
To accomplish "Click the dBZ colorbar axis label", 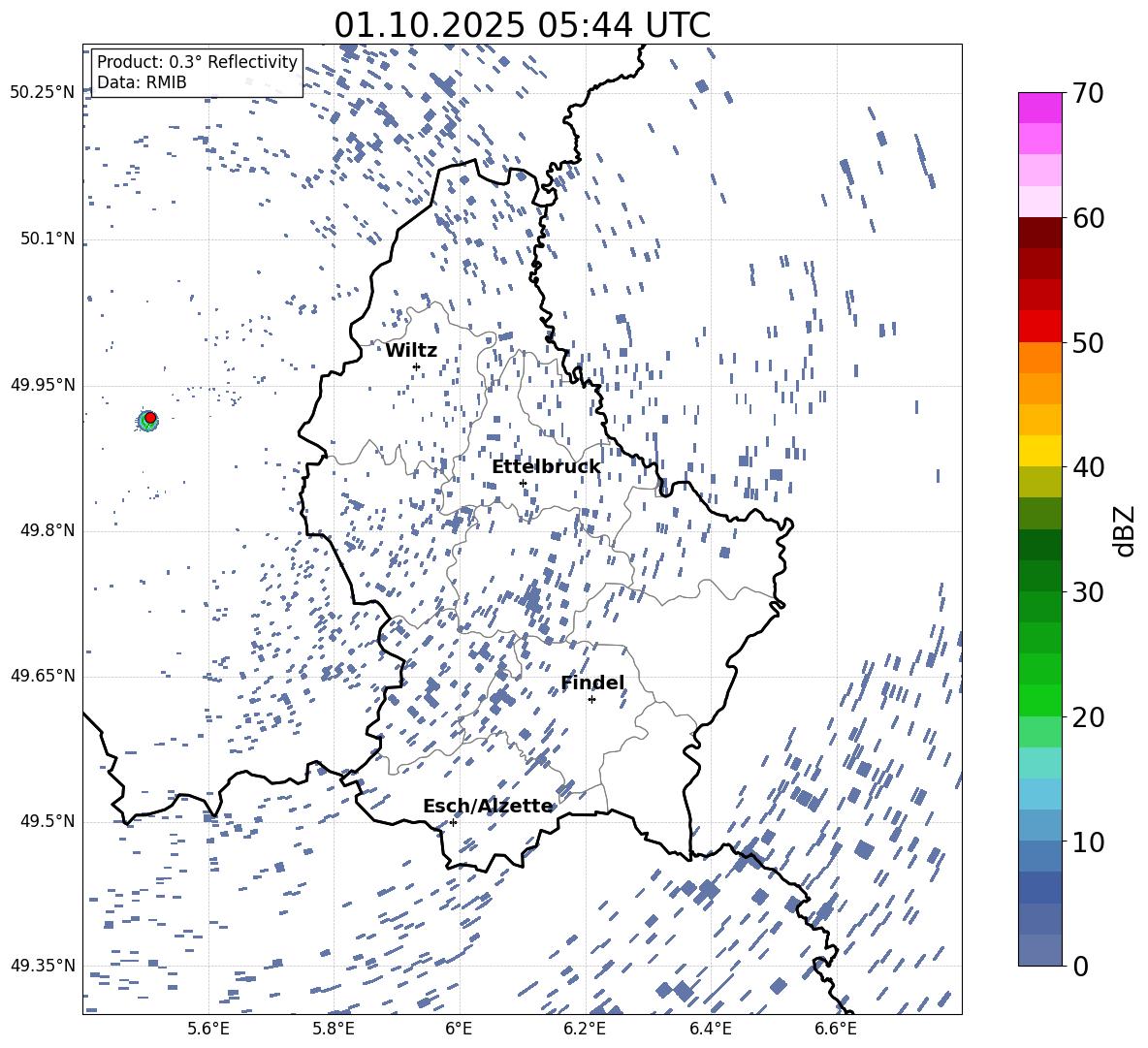I will [x=1125, y=530].
